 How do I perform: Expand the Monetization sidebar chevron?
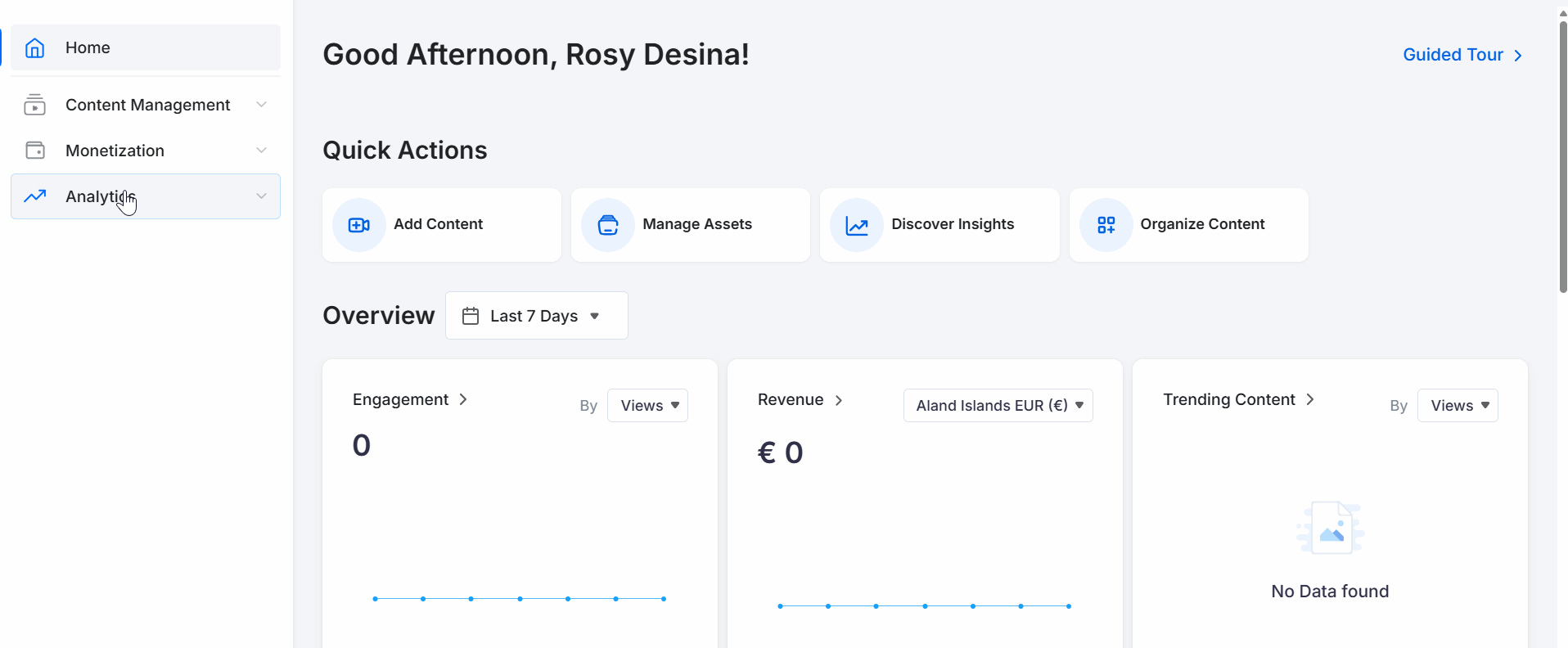[261, 151]
